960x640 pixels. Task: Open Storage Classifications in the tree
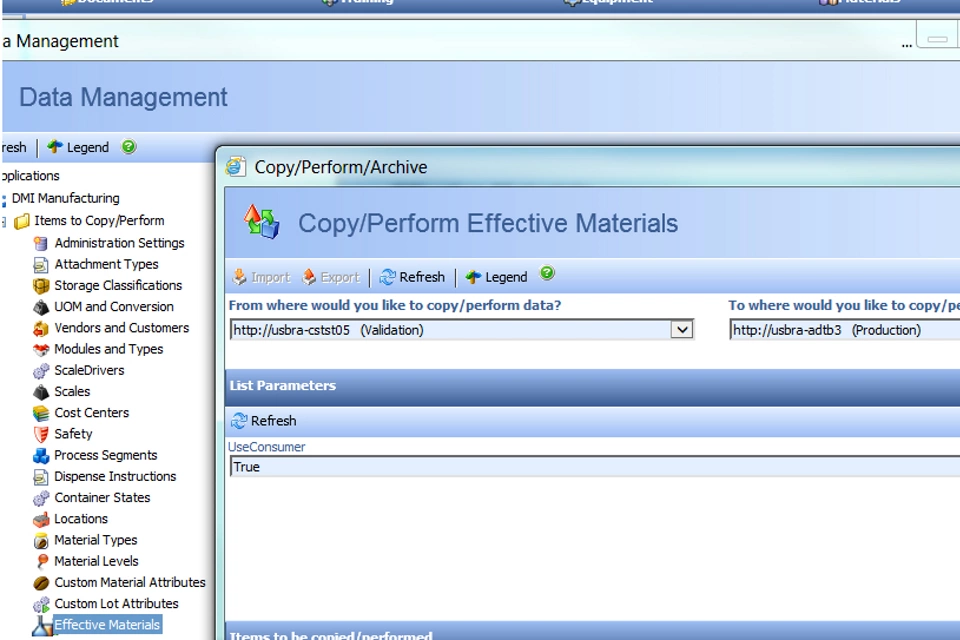(x=118, y=285)
